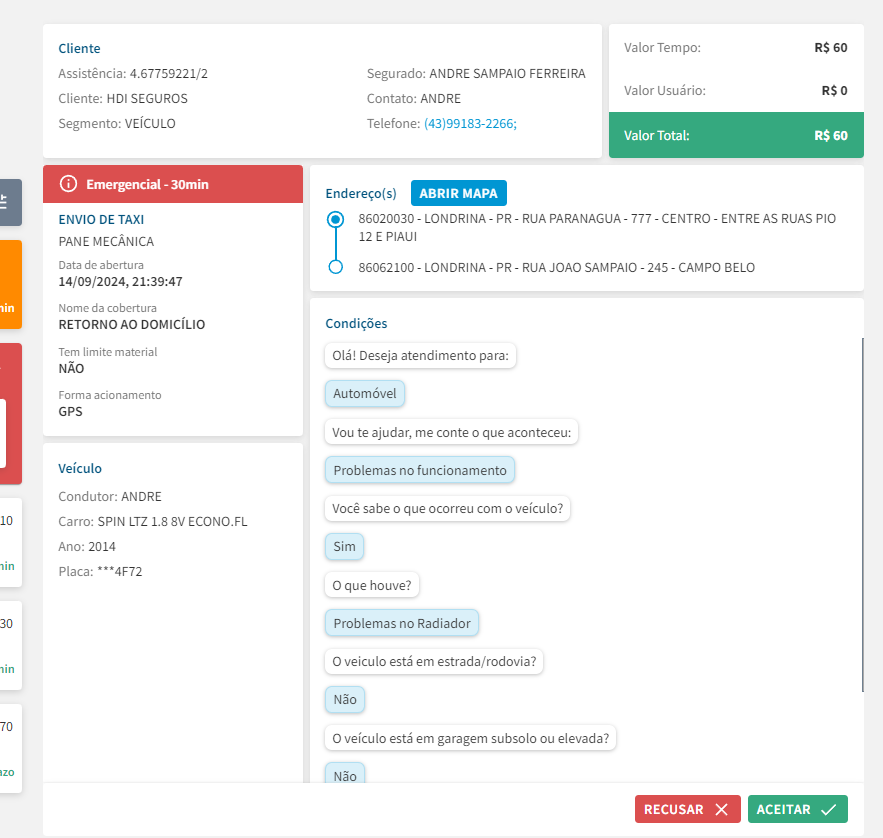The image size is (883, 838).
Task: Click the 'Problemas no funcionamento' answer bubble
Action: pos(420,470)
